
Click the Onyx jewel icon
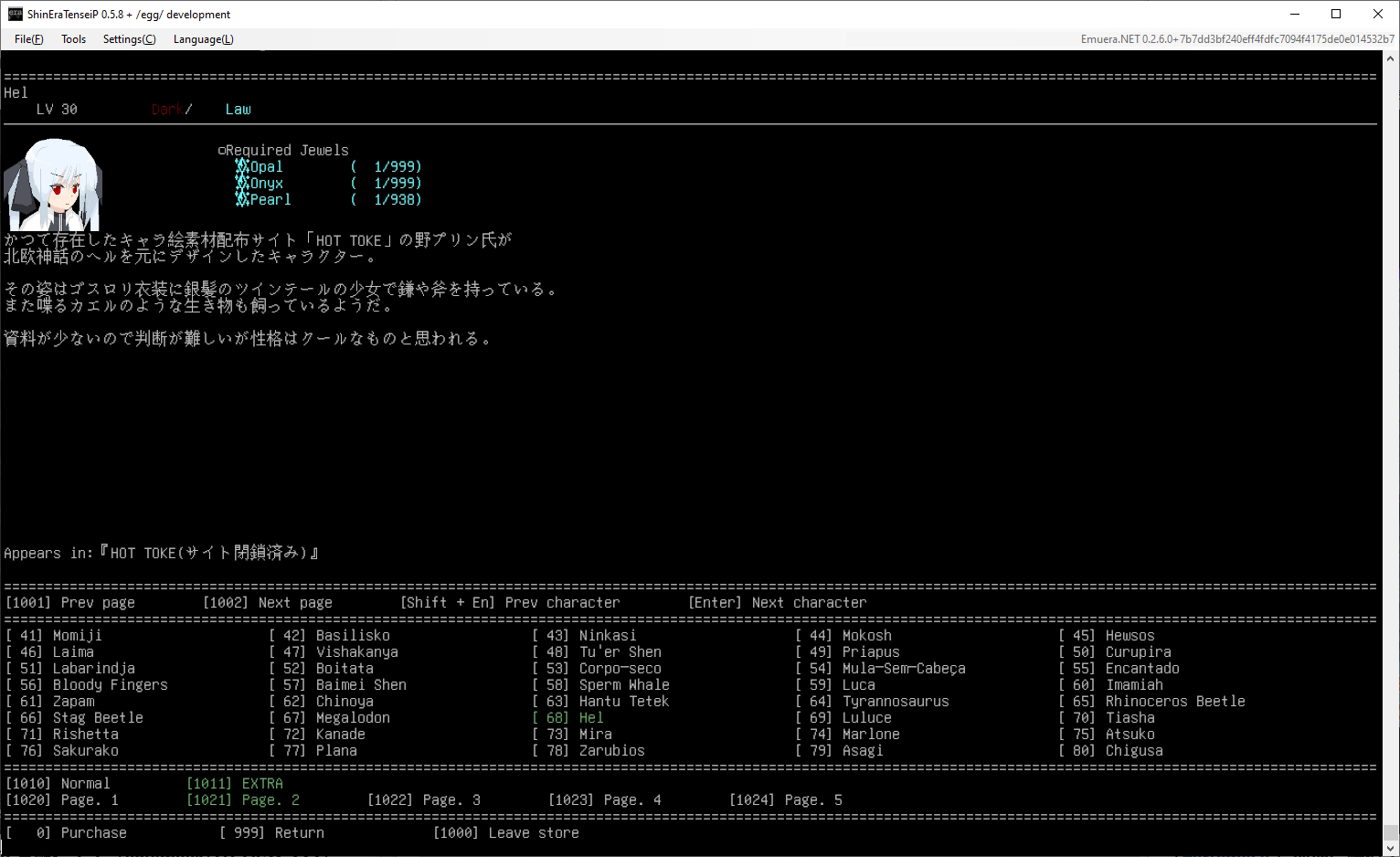click(x=242, y=183)
